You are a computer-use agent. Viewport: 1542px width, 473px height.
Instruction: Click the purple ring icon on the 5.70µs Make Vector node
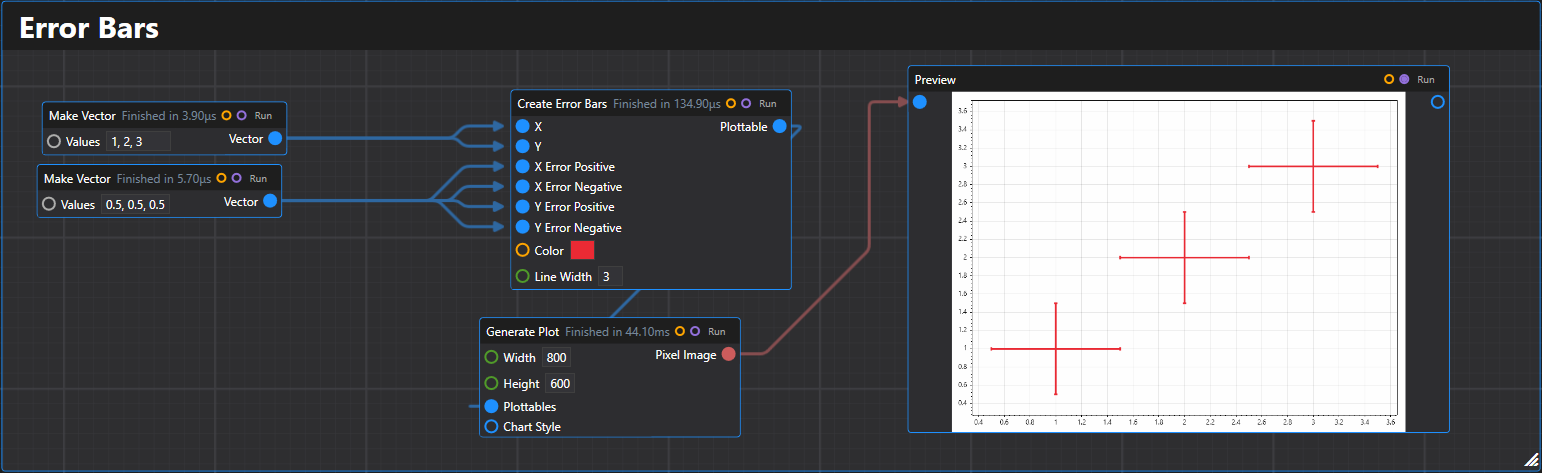pyautogui.click(x=236, y=179)
